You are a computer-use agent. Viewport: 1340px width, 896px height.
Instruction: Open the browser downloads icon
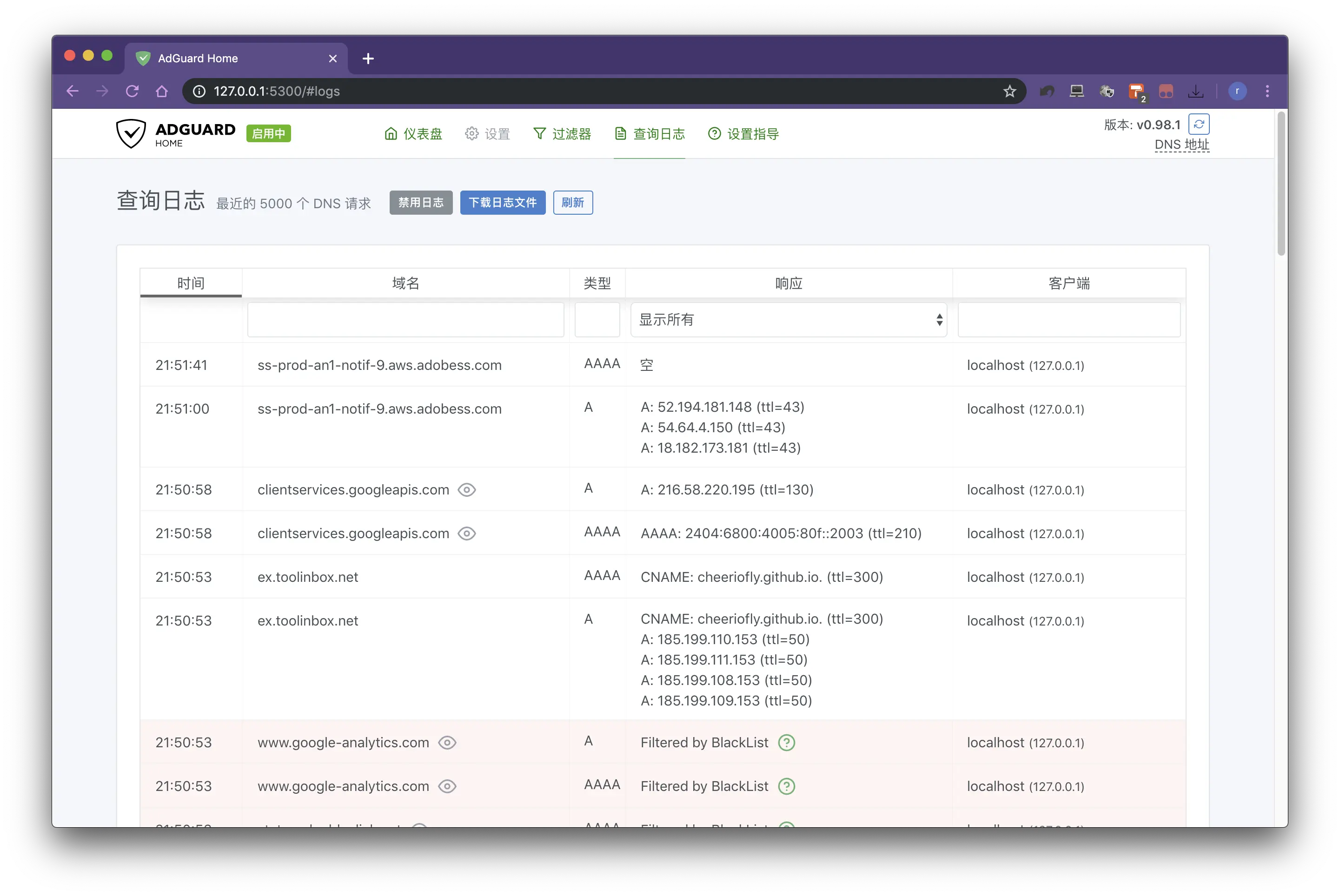(1195, 92)
